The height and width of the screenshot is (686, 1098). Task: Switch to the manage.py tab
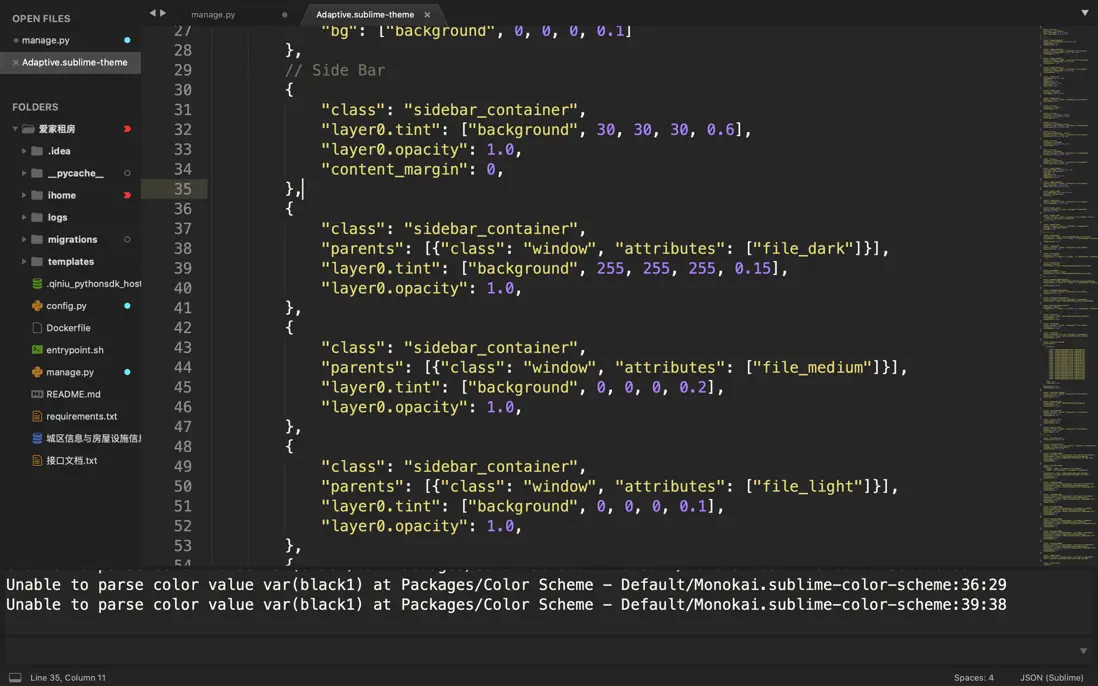pos(214,15)
